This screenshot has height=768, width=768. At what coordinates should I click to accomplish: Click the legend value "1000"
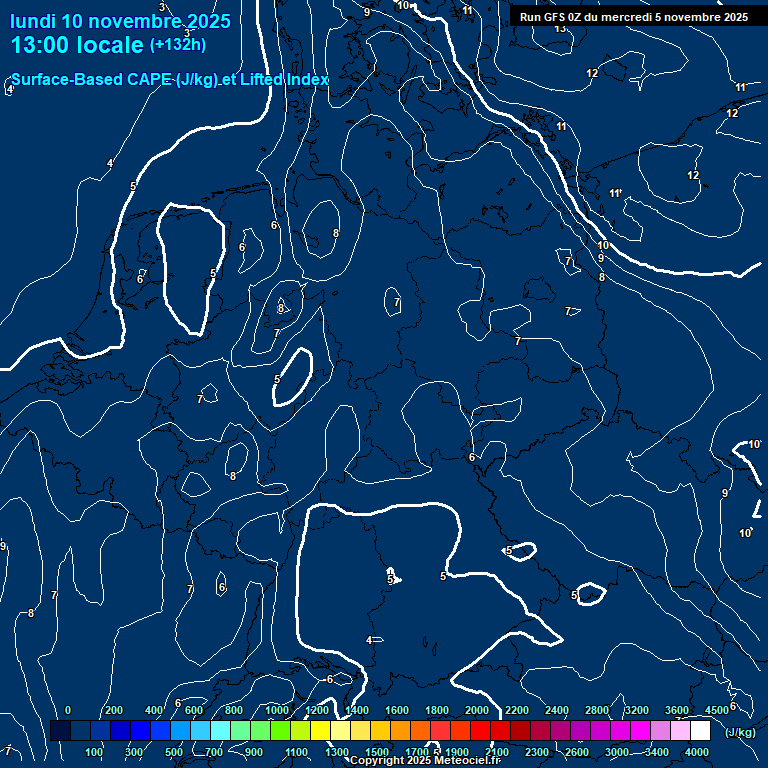click(277, 710)
